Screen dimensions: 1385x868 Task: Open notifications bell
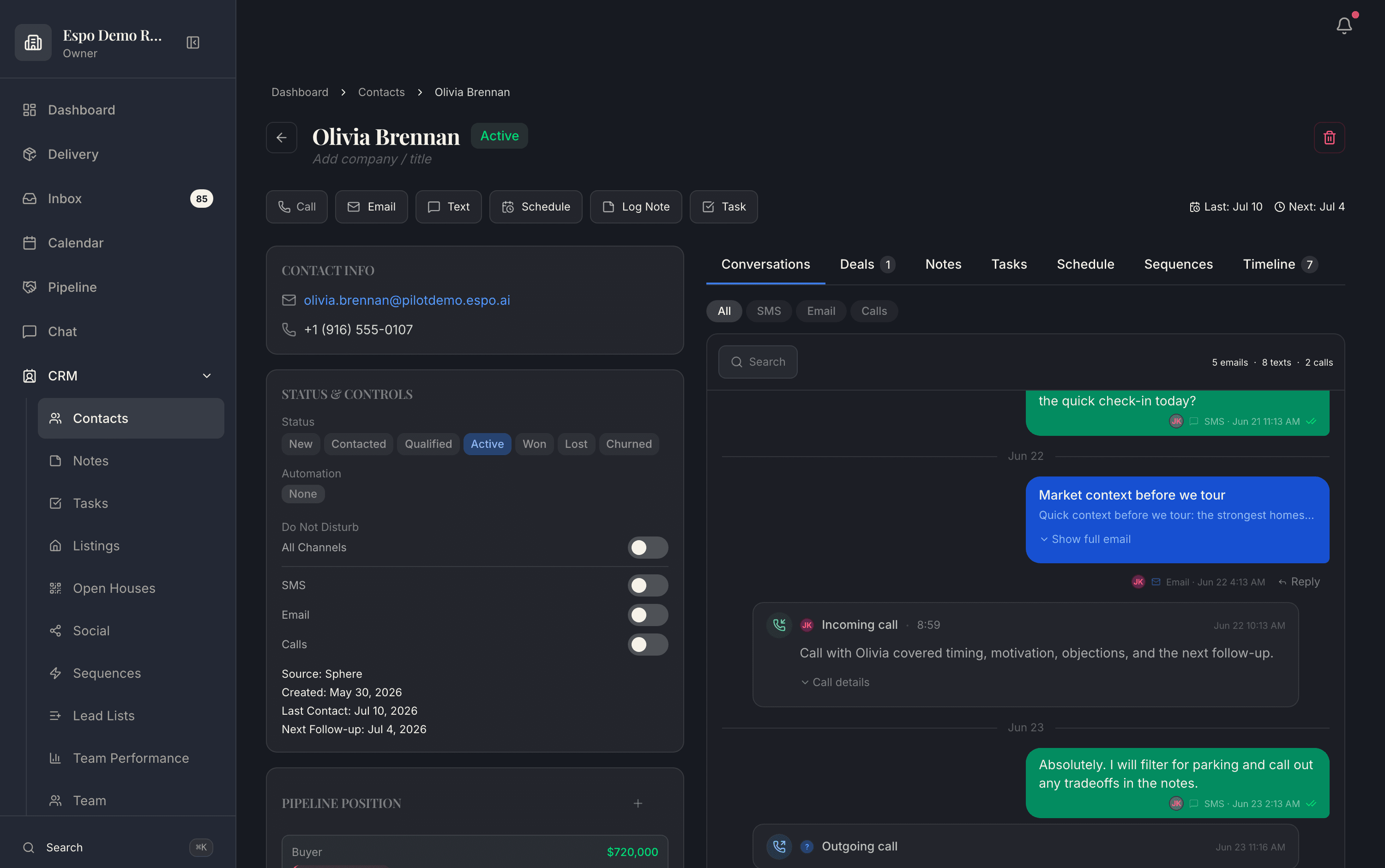tap(1344, 25)
